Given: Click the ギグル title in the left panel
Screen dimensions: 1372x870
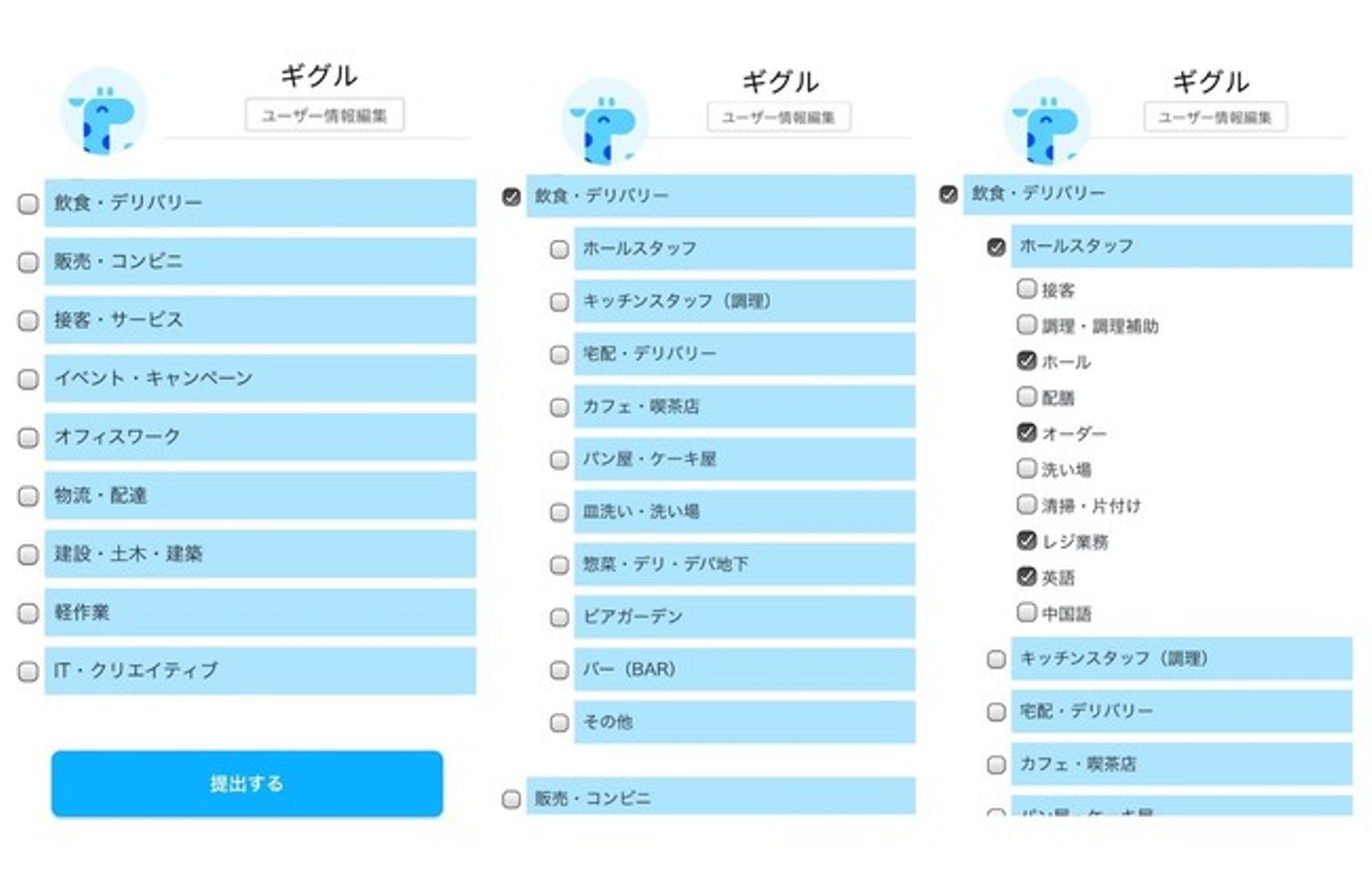Looking at the screenshot, I should coord(318,76).
